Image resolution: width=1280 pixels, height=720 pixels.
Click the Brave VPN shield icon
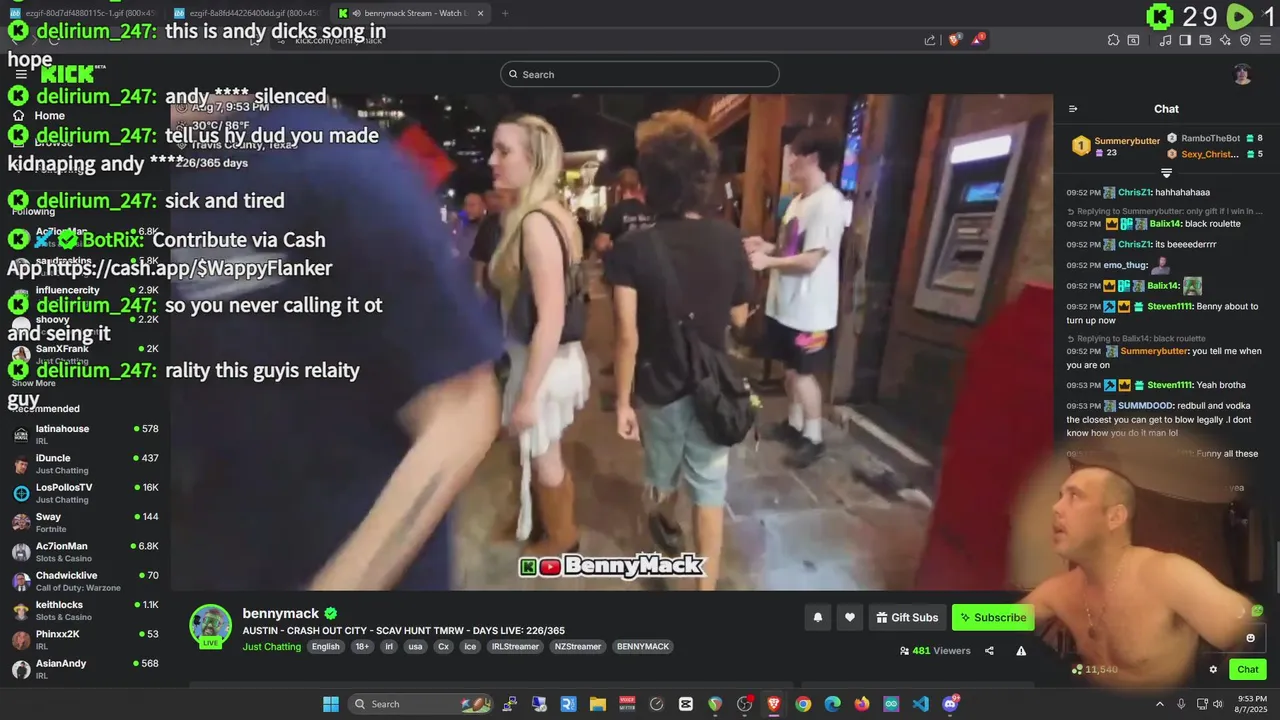(1245, 40)
